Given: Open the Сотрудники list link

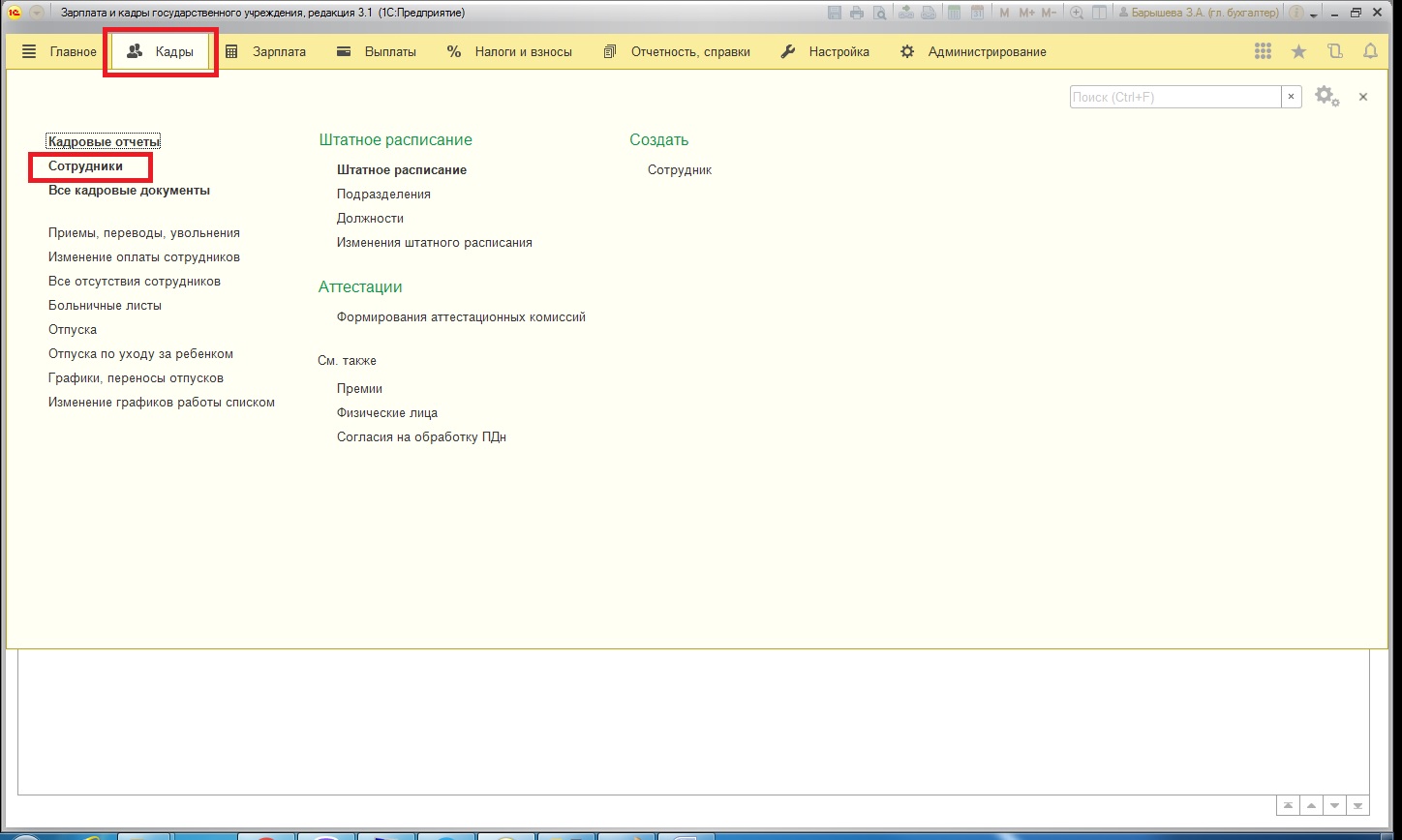Looking at the screenshot, I should tap(85, 166).
